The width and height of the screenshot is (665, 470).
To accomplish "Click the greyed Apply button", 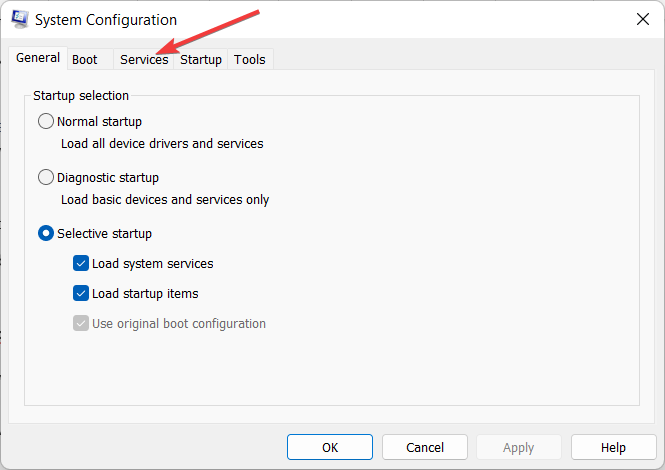I will click(519, 447).
